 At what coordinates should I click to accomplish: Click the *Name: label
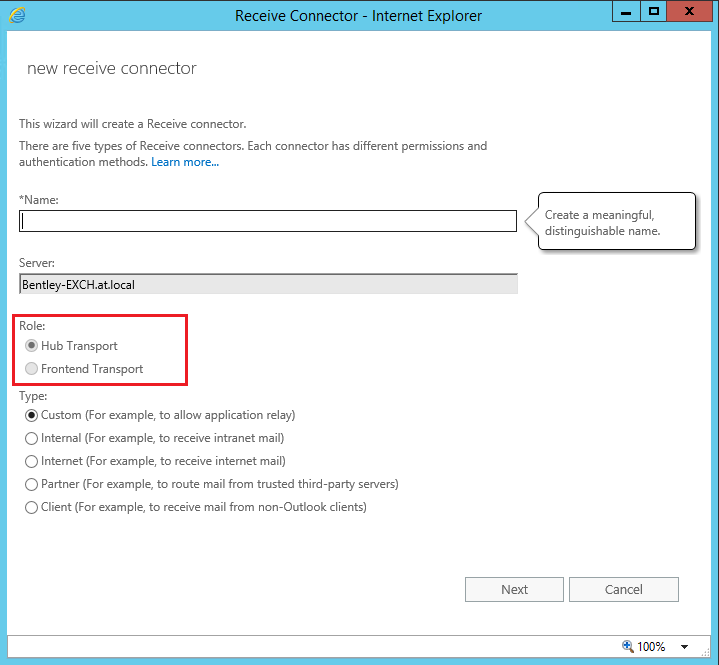coord(39,200)
